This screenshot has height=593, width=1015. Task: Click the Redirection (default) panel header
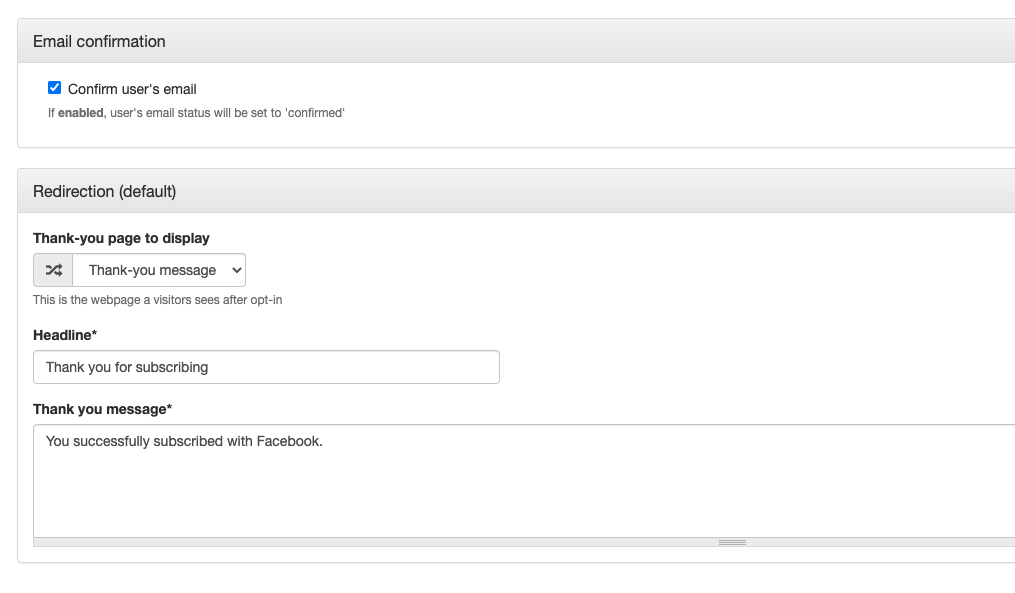[517, 192]
